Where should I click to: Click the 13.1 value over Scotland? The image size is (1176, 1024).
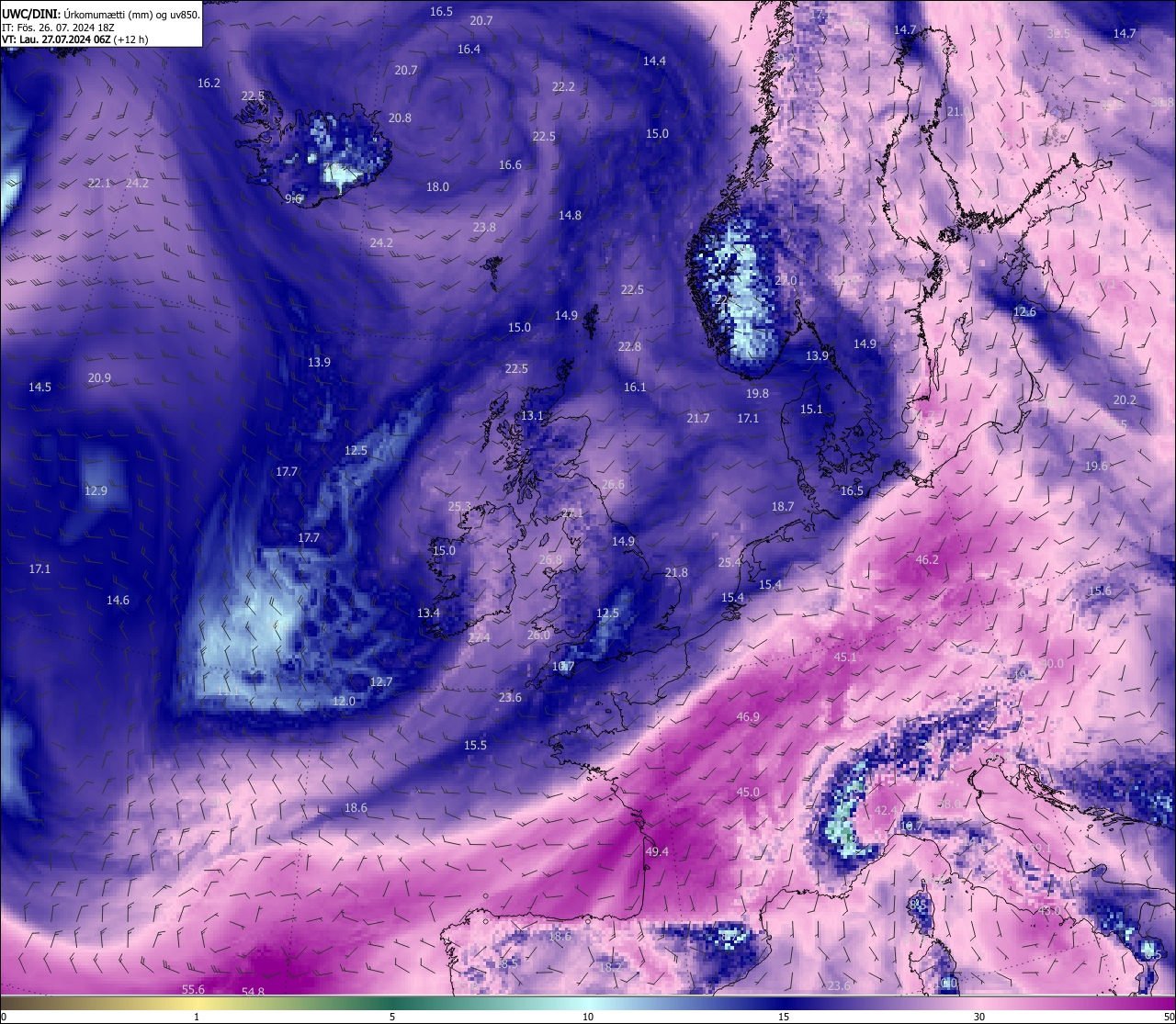coord(532,416)
